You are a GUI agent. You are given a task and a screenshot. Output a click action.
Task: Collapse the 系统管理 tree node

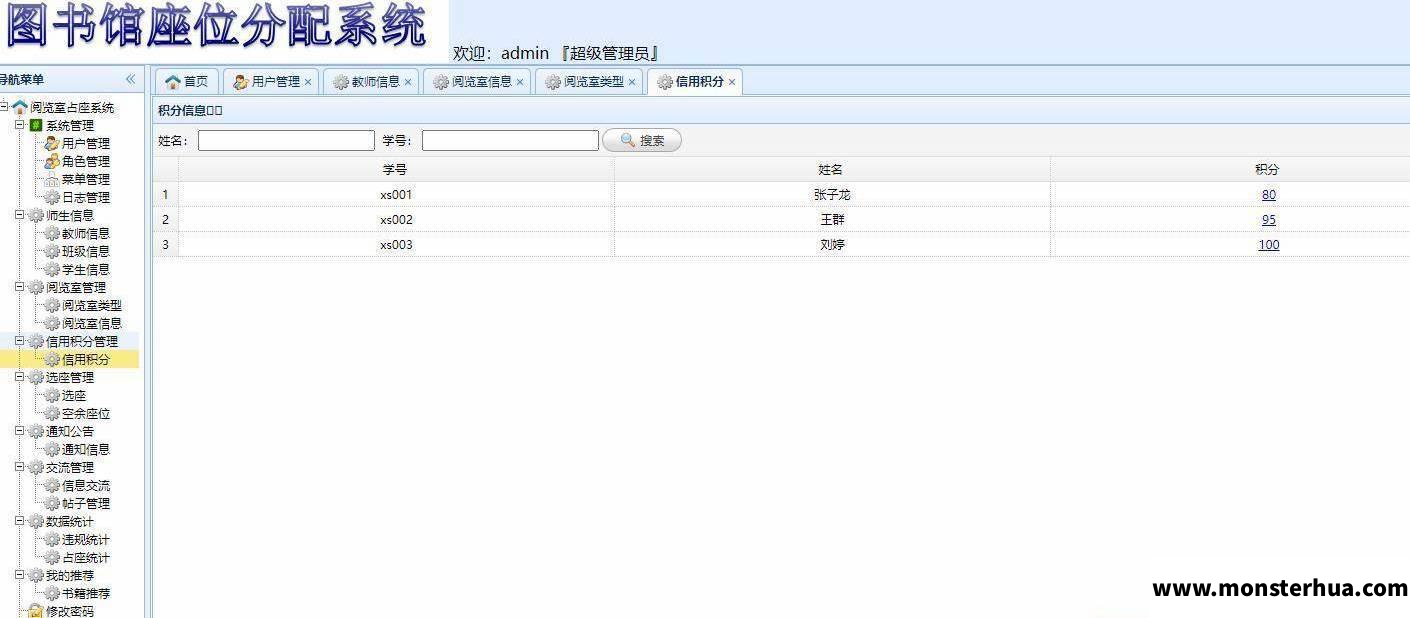20,124
